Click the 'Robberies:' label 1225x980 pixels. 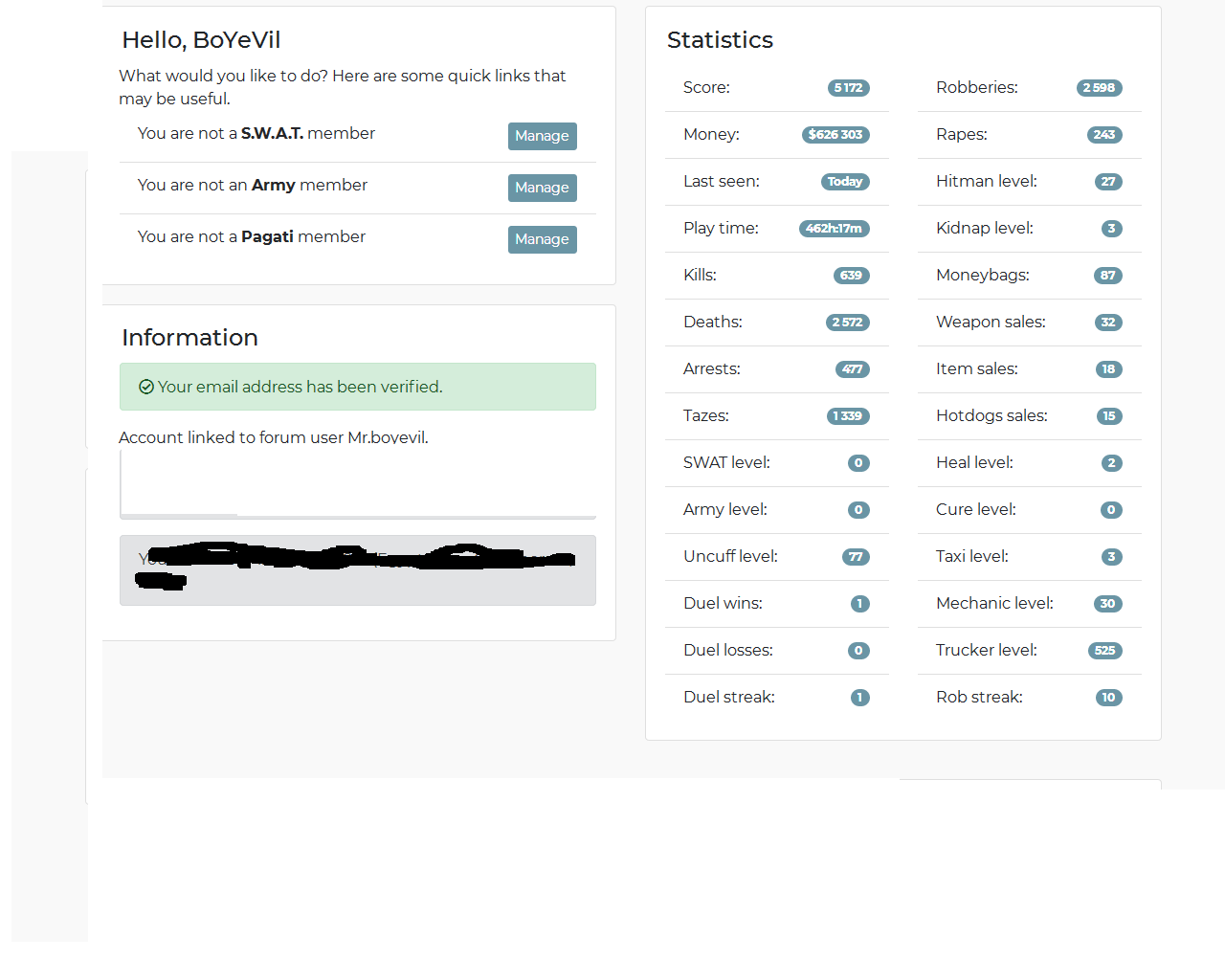(977, 88)
